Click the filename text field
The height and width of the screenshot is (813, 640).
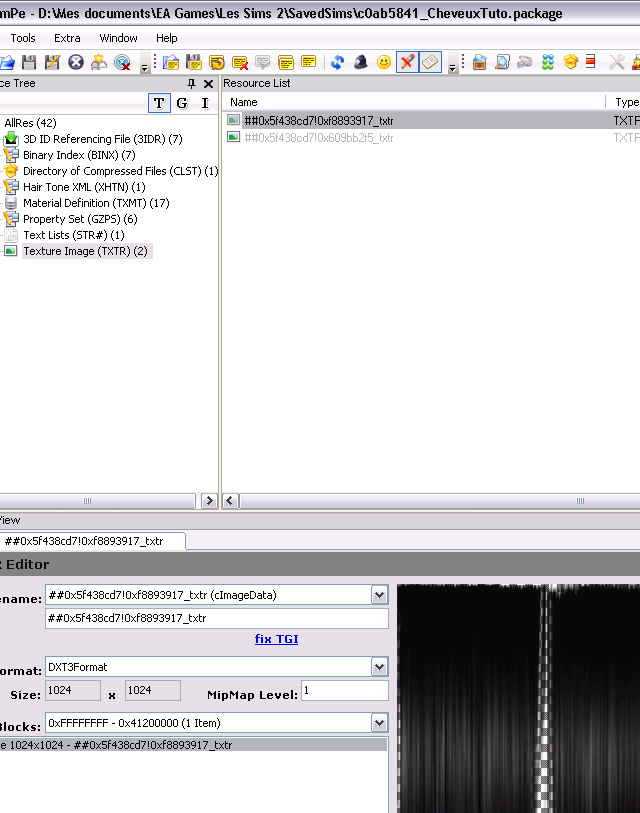click(217, 618)
